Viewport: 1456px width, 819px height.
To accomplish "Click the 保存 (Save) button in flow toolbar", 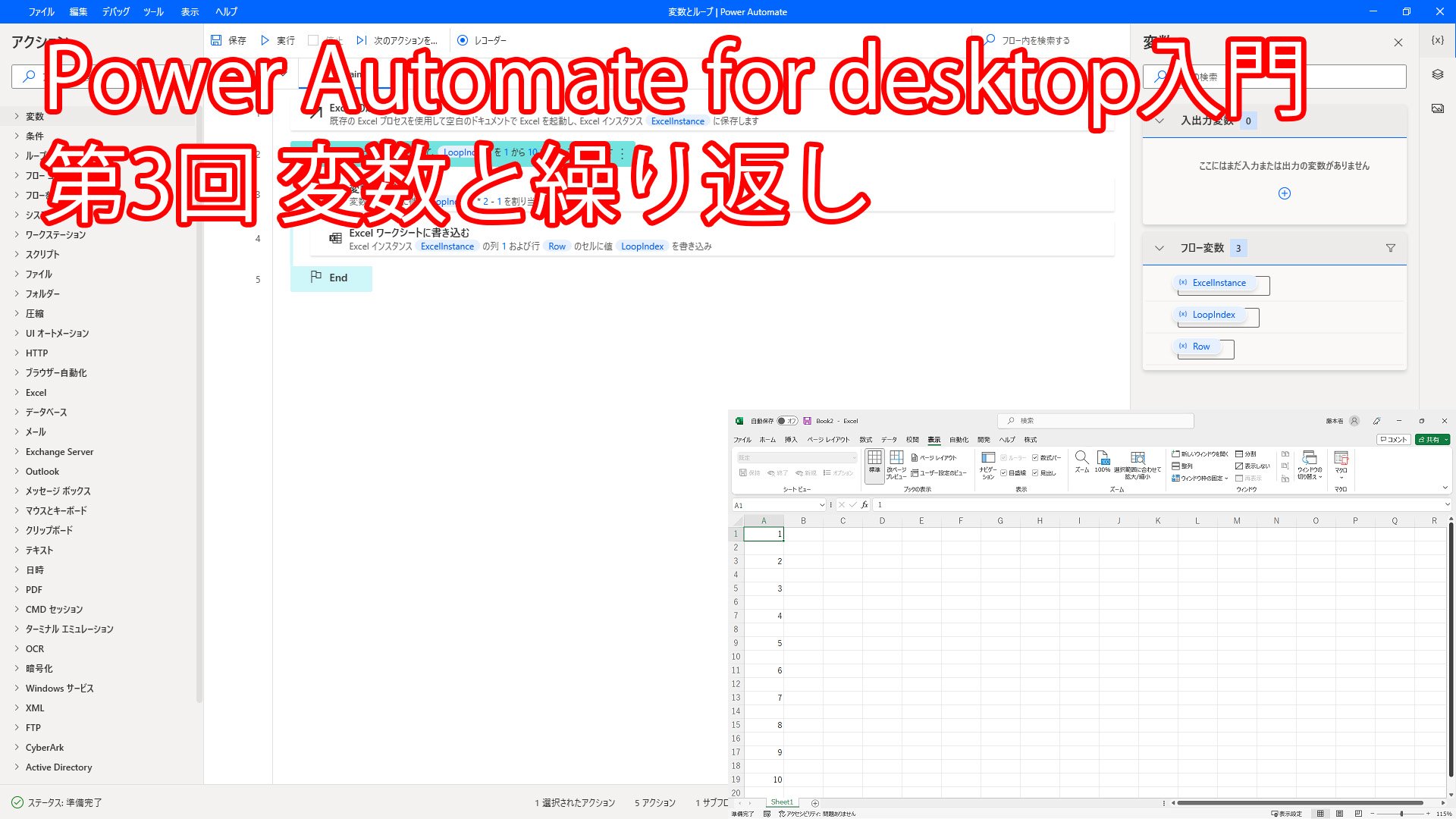I will tap(228, 40).
